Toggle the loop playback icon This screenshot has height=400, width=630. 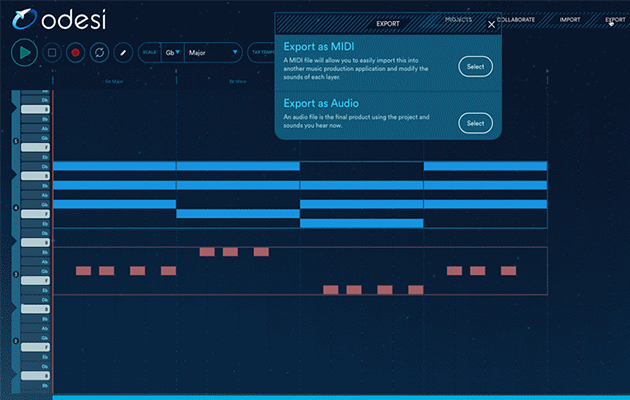[x=99, y=51]
